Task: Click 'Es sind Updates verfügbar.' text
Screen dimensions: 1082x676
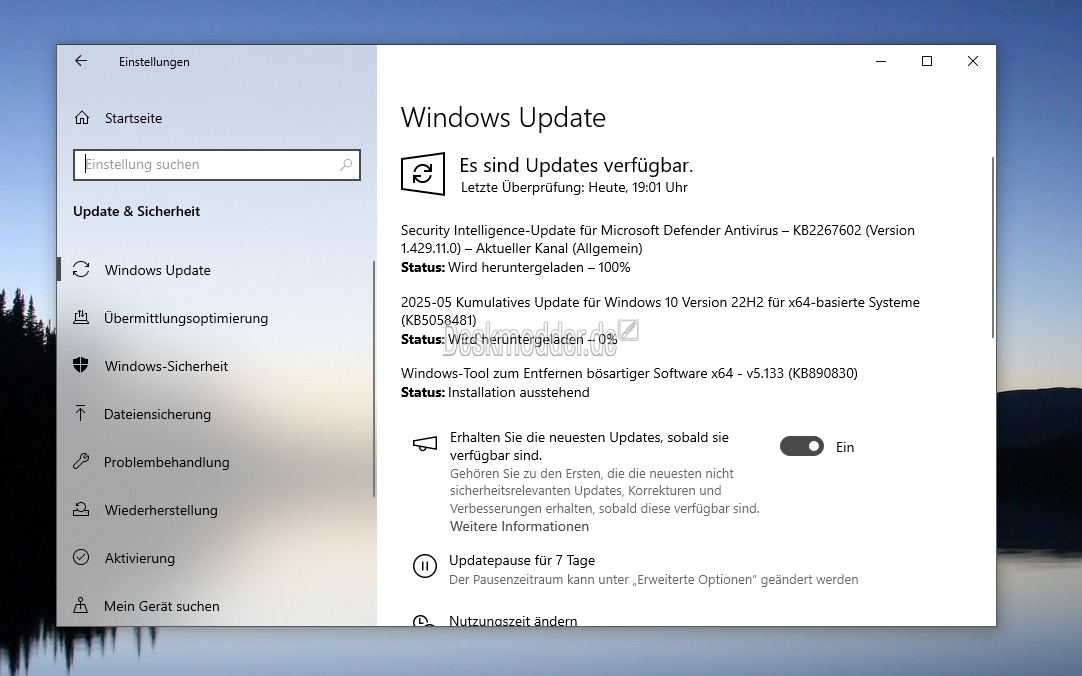Action: 576,166
